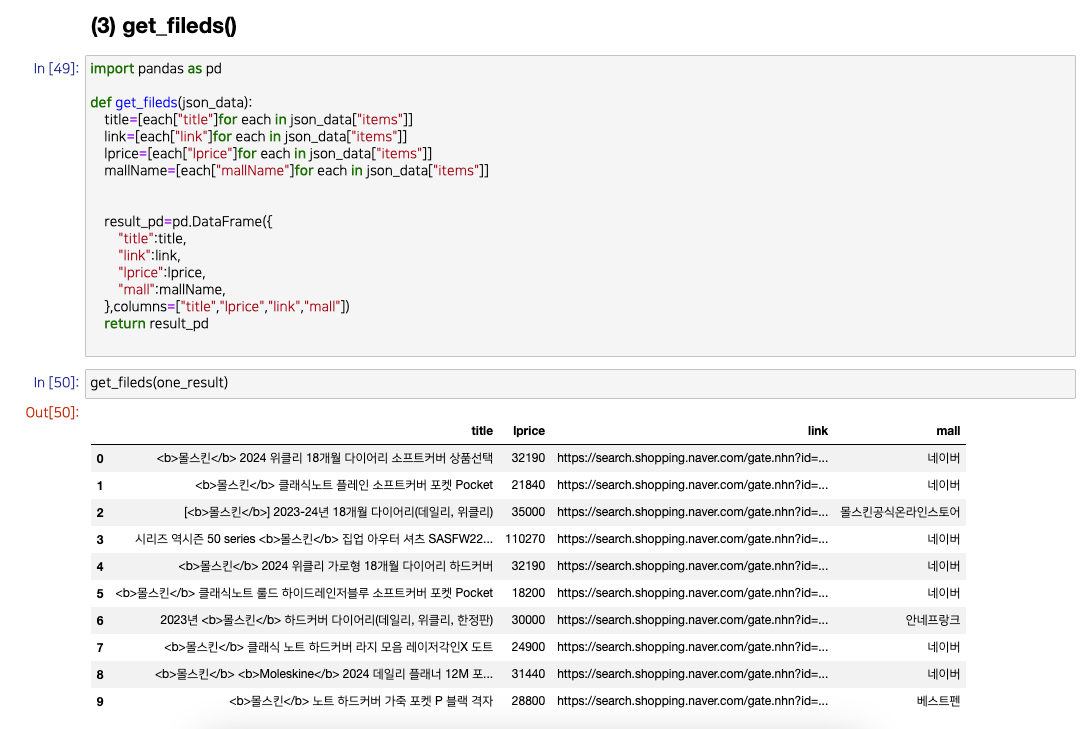This screenshot has width=1080, height=729.
Task: Click the mall column header
Action: (948, 431)
